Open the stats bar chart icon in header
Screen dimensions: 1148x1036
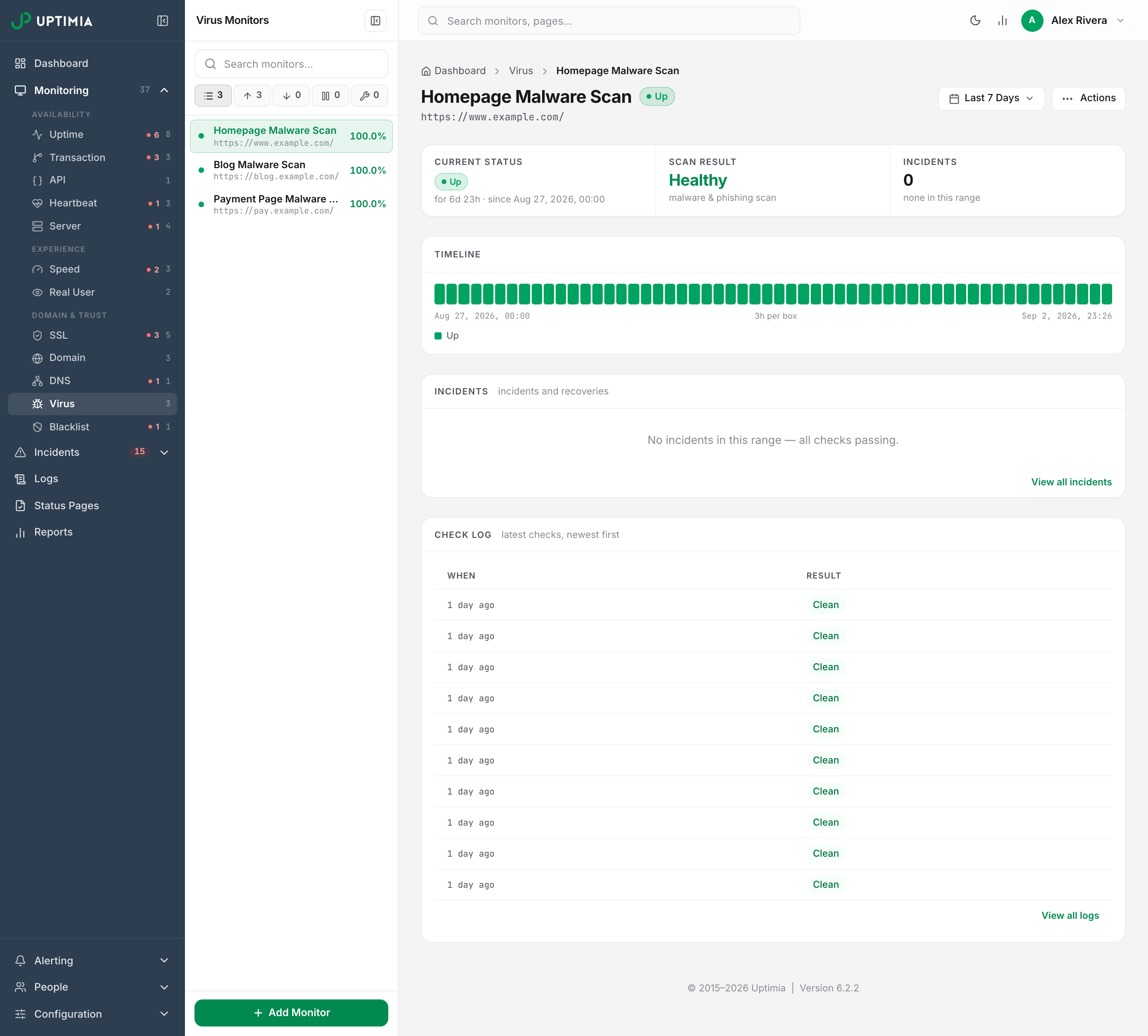(x=1002, y=21)
